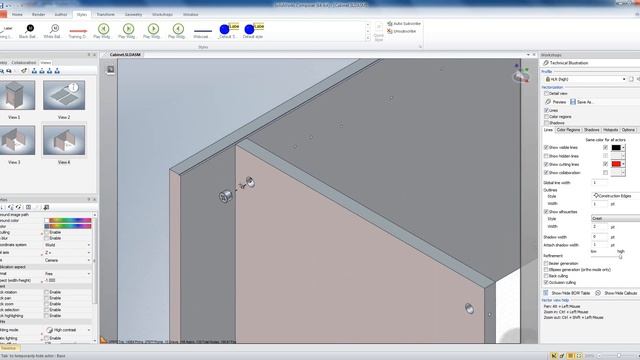Toggle Show silhouettes checkbox
Screen dimensions: 640x360
(546, 212)
